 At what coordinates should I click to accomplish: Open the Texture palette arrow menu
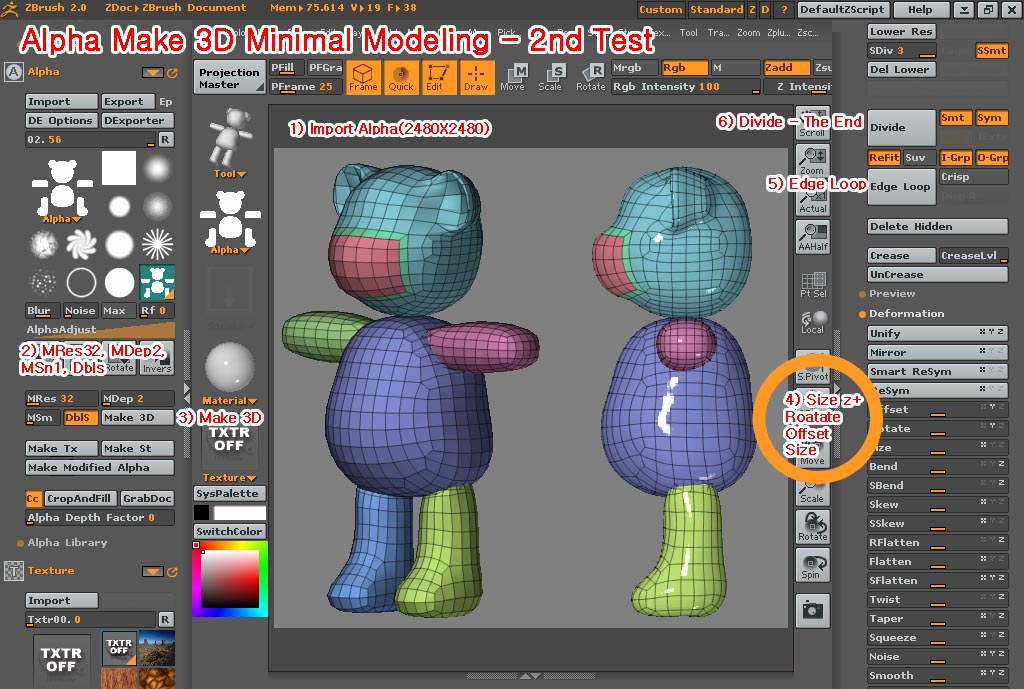pos(153,571)
